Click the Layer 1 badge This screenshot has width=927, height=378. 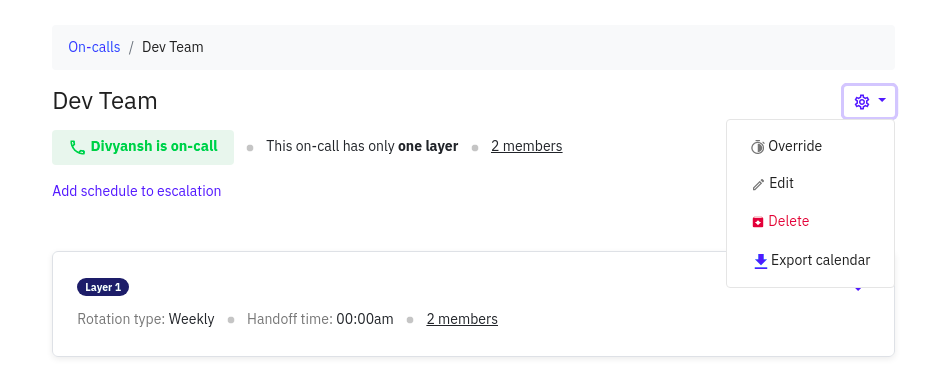click(x=103, y=287)
